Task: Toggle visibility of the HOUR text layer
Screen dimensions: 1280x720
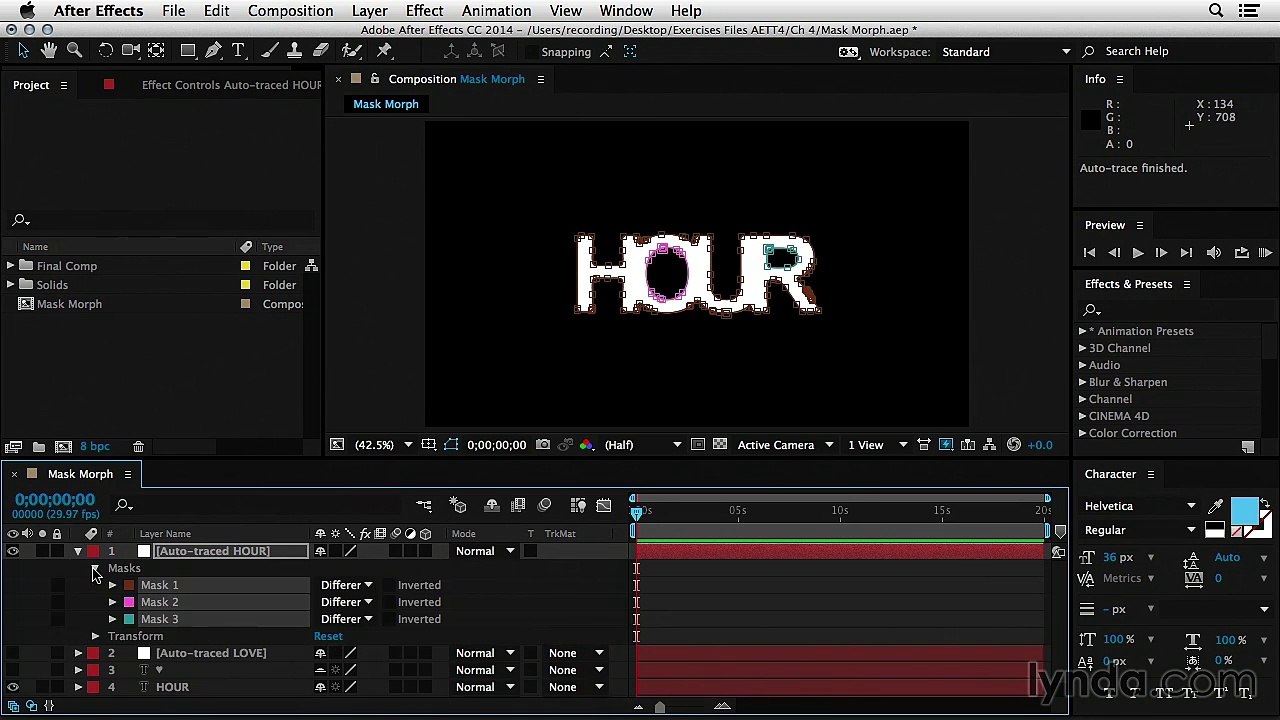Action: 13,687
